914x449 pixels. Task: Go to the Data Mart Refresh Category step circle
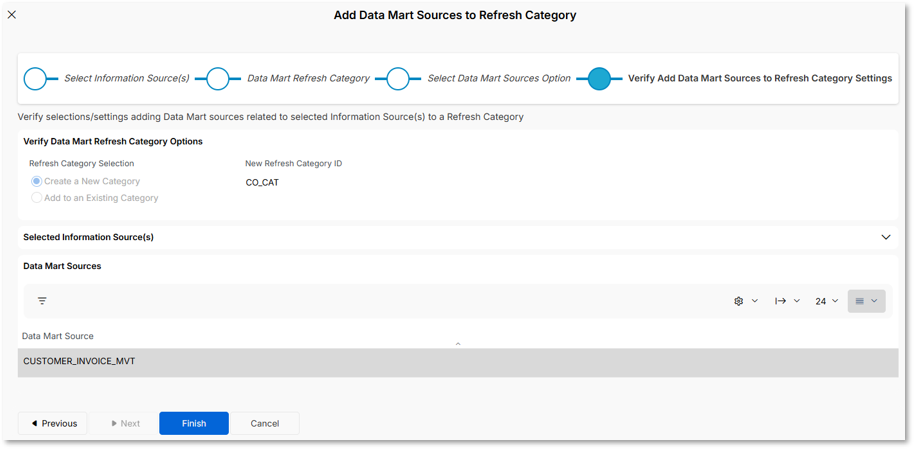(x=217, y=78)
